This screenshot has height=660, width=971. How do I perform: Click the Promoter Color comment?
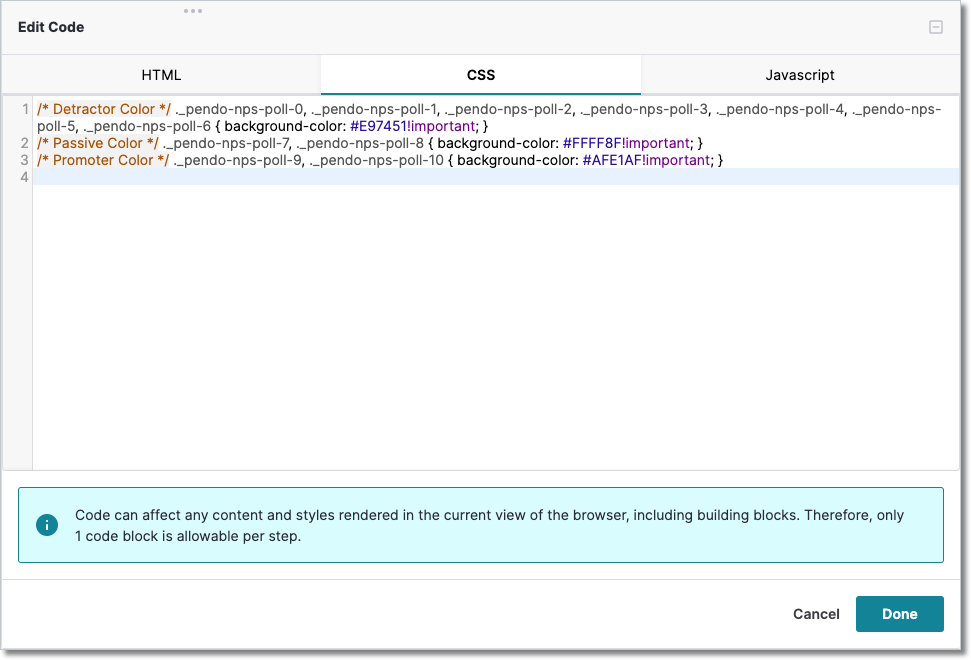tap(103, 160)
